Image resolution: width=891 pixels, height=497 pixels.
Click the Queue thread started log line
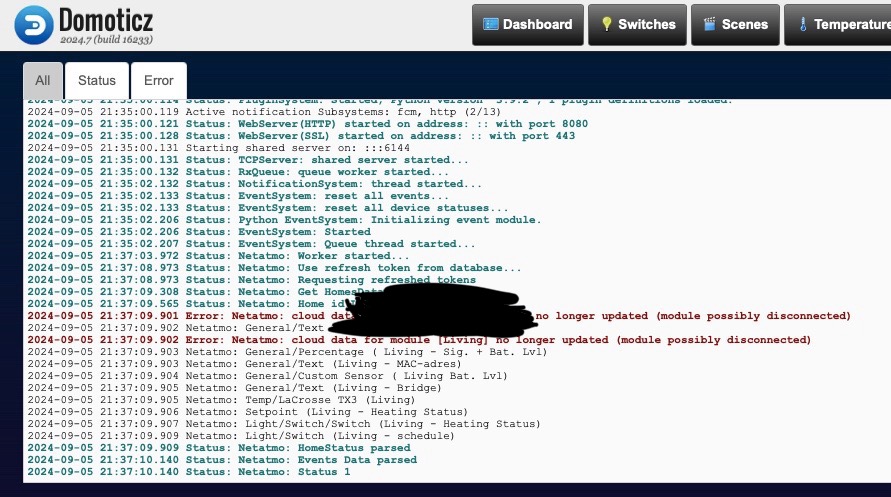[251, 244]
